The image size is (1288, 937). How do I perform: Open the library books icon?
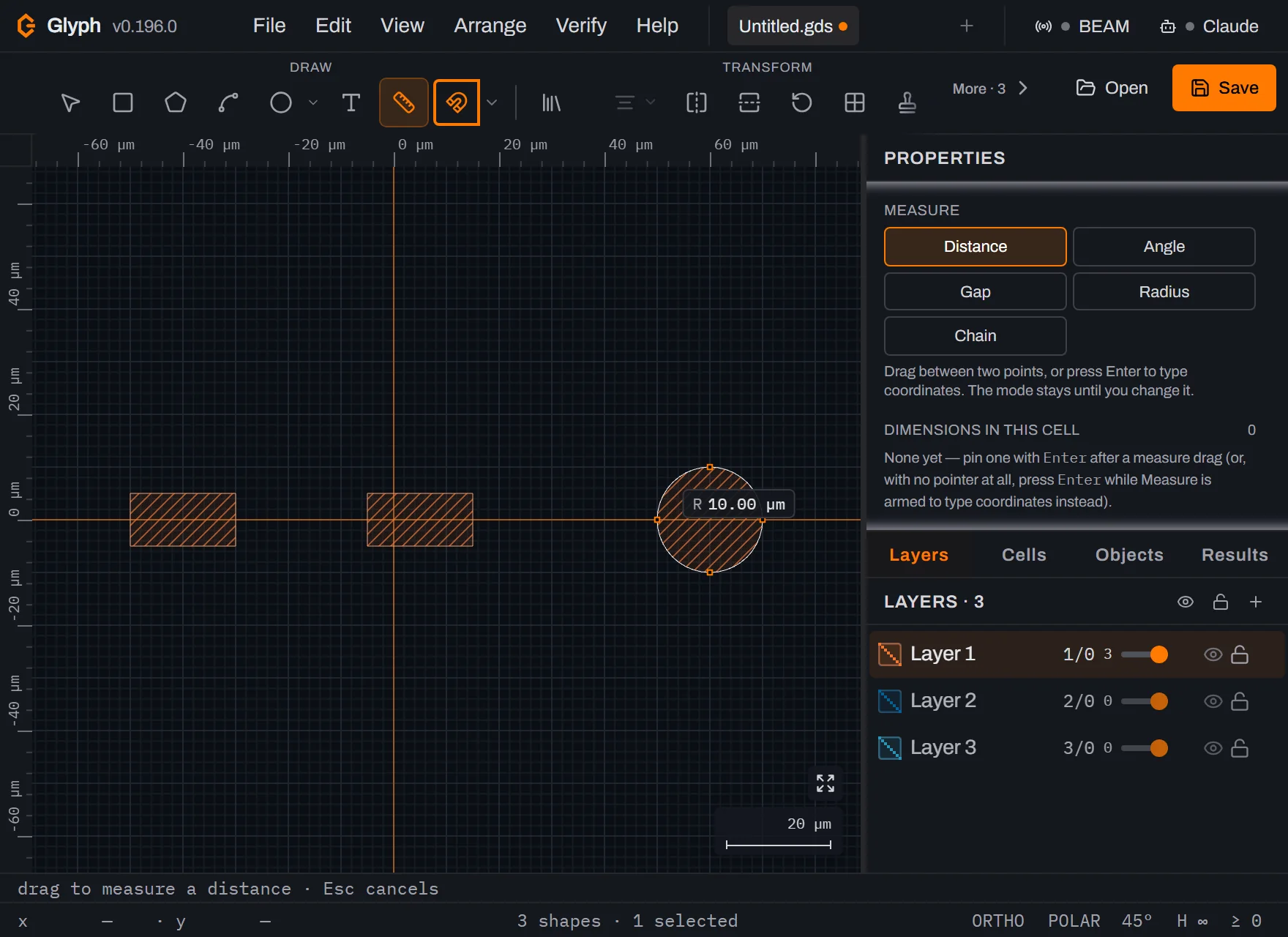click(551, 102)
